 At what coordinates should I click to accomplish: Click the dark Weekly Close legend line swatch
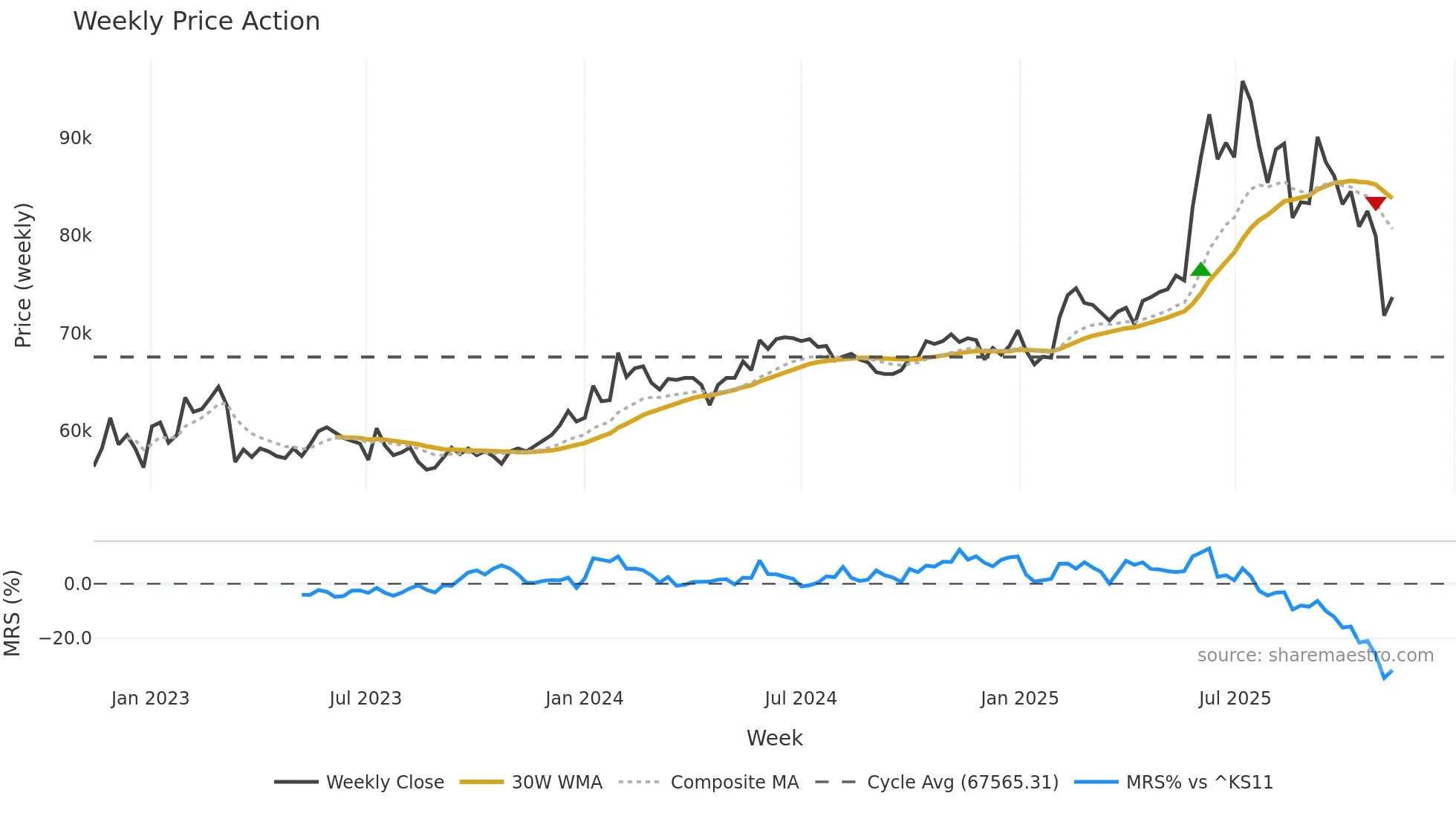pos(296,782)
